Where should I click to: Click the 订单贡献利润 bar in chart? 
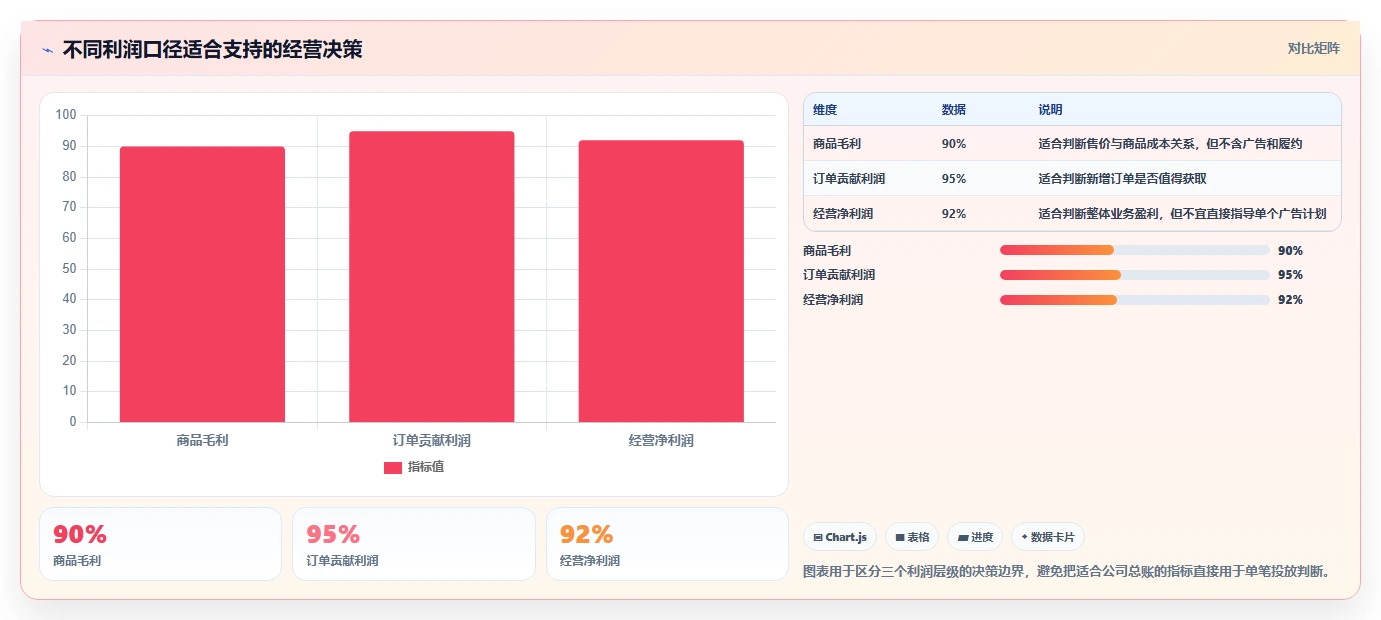[431, 277]
